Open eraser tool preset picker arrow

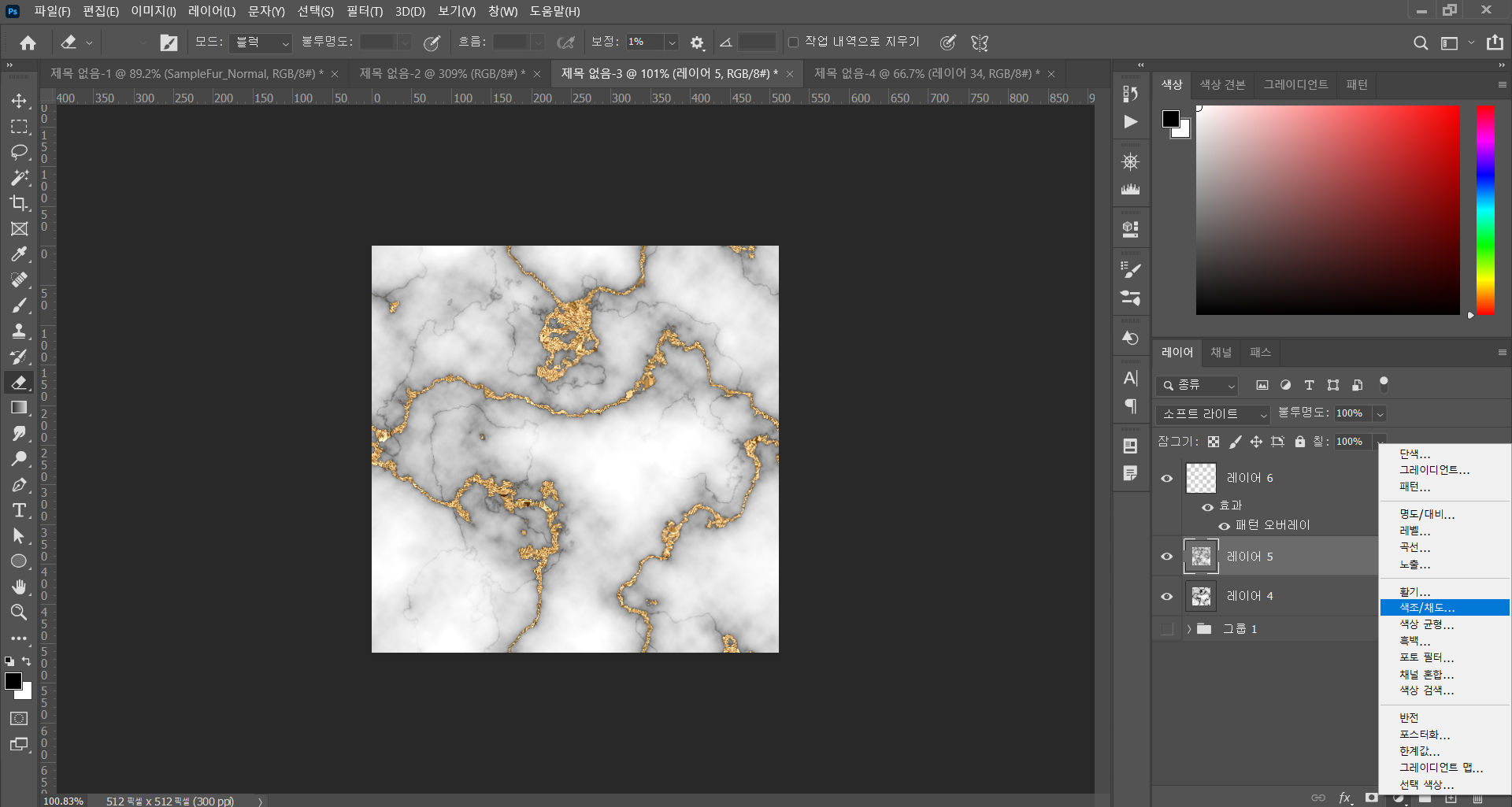pos(89,43)
